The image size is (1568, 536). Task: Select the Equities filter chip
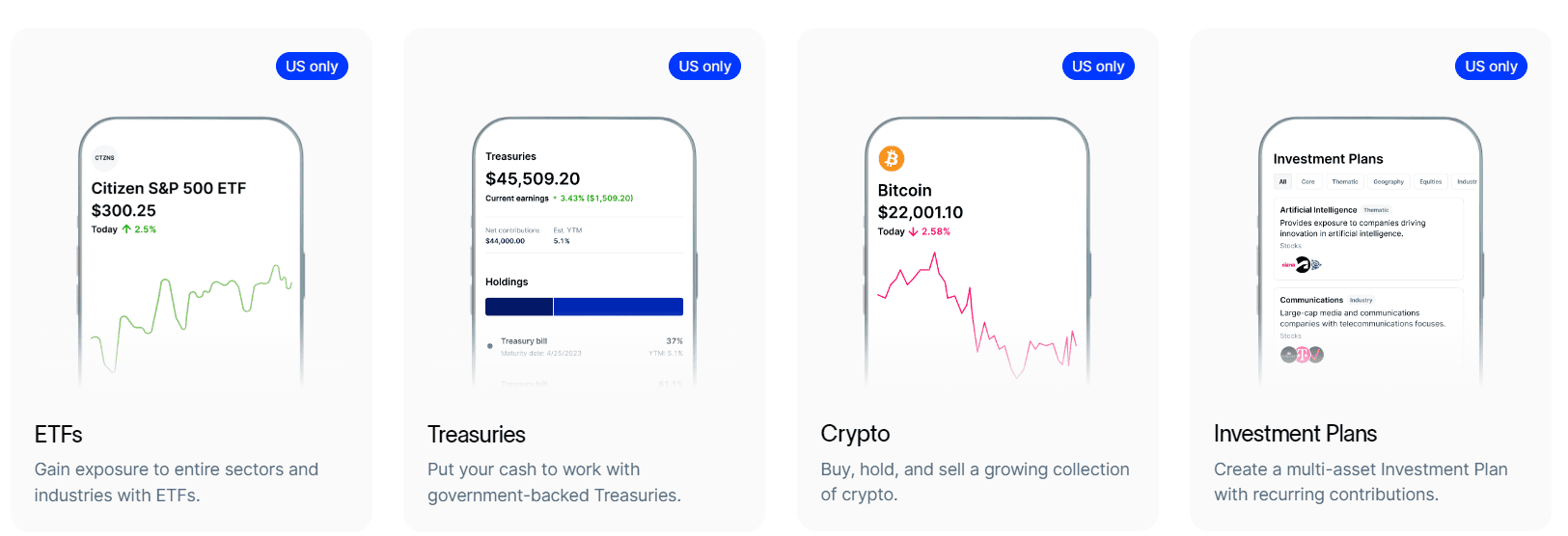(1430, 181)
